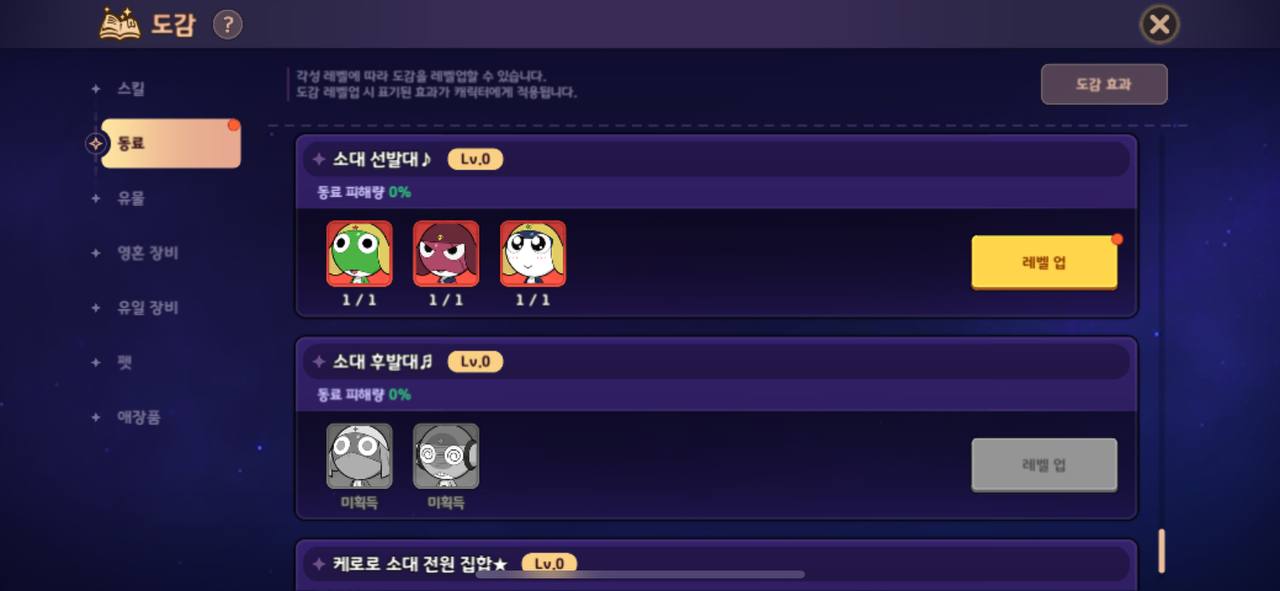Screen dimensions: 1280x591
Task: Click the vertical scrollbar handle on right
Action: (1161, 550)
